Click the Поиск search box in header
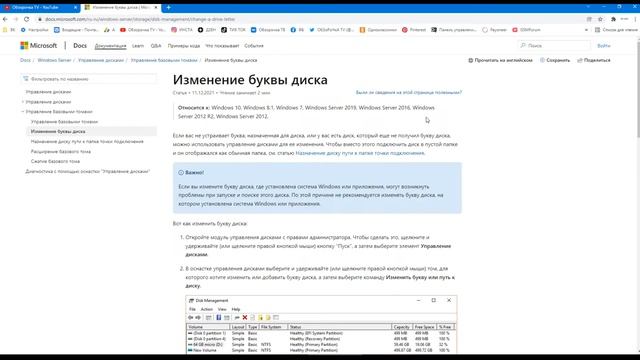The height and width of the screenshot is (360, 640). click(554, 46)
